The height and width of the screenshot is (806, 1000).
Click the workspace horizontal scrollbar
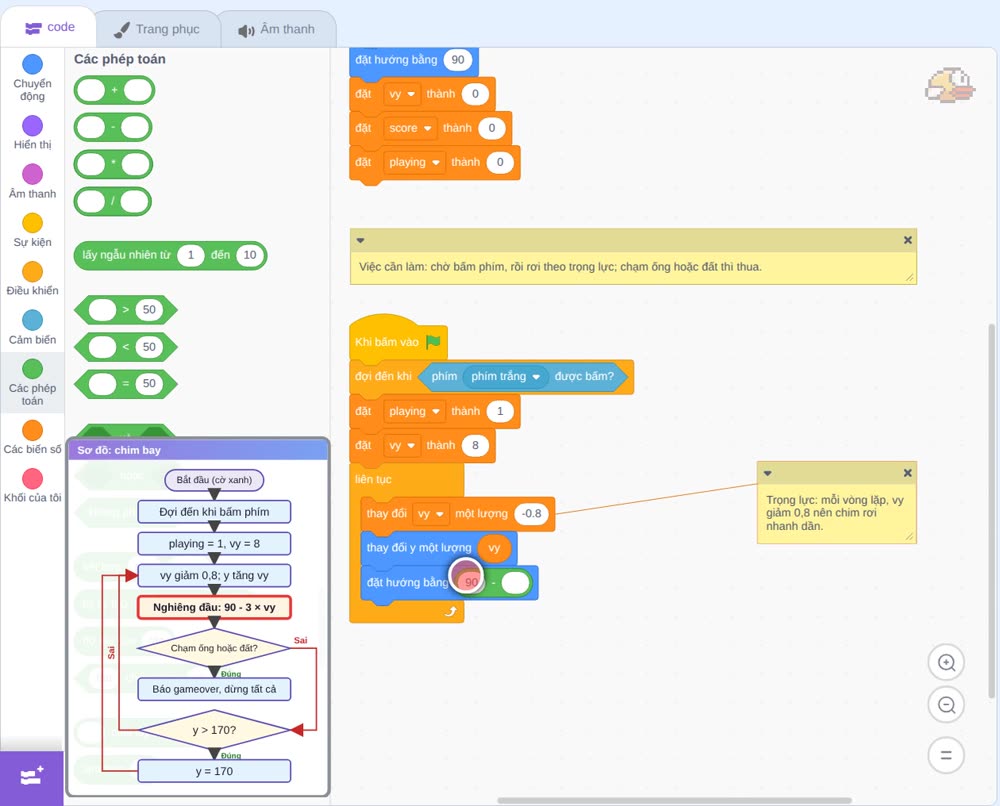click(x=675, y=800)
